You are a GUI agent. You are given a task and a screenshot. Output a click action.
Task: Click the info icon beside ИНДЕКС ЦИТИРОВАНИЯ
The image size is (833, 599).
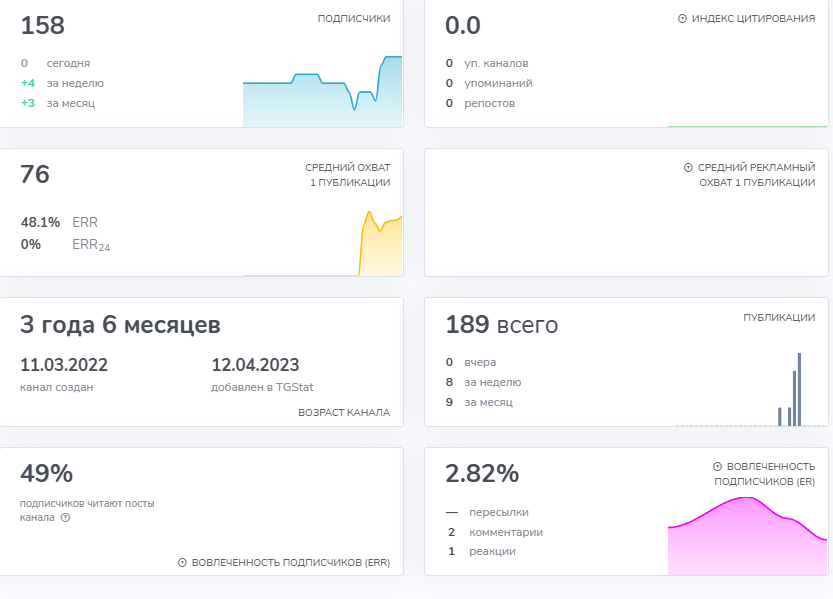coord(682,18)
